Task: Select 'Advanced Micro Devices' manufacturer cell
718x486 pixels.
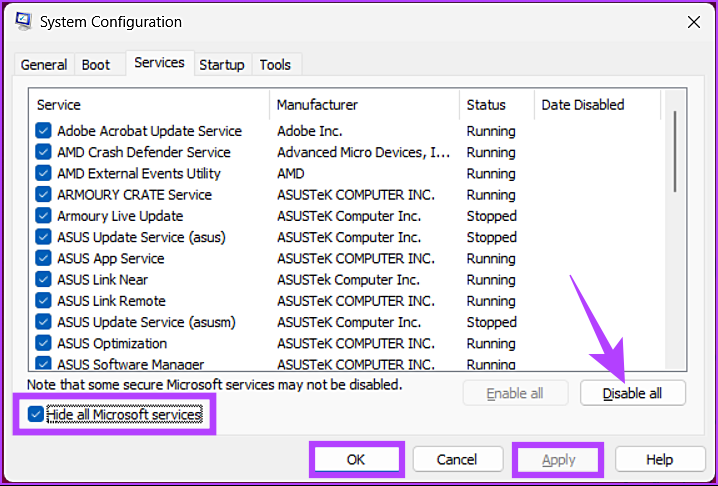Action: click(x=364, y=152)
